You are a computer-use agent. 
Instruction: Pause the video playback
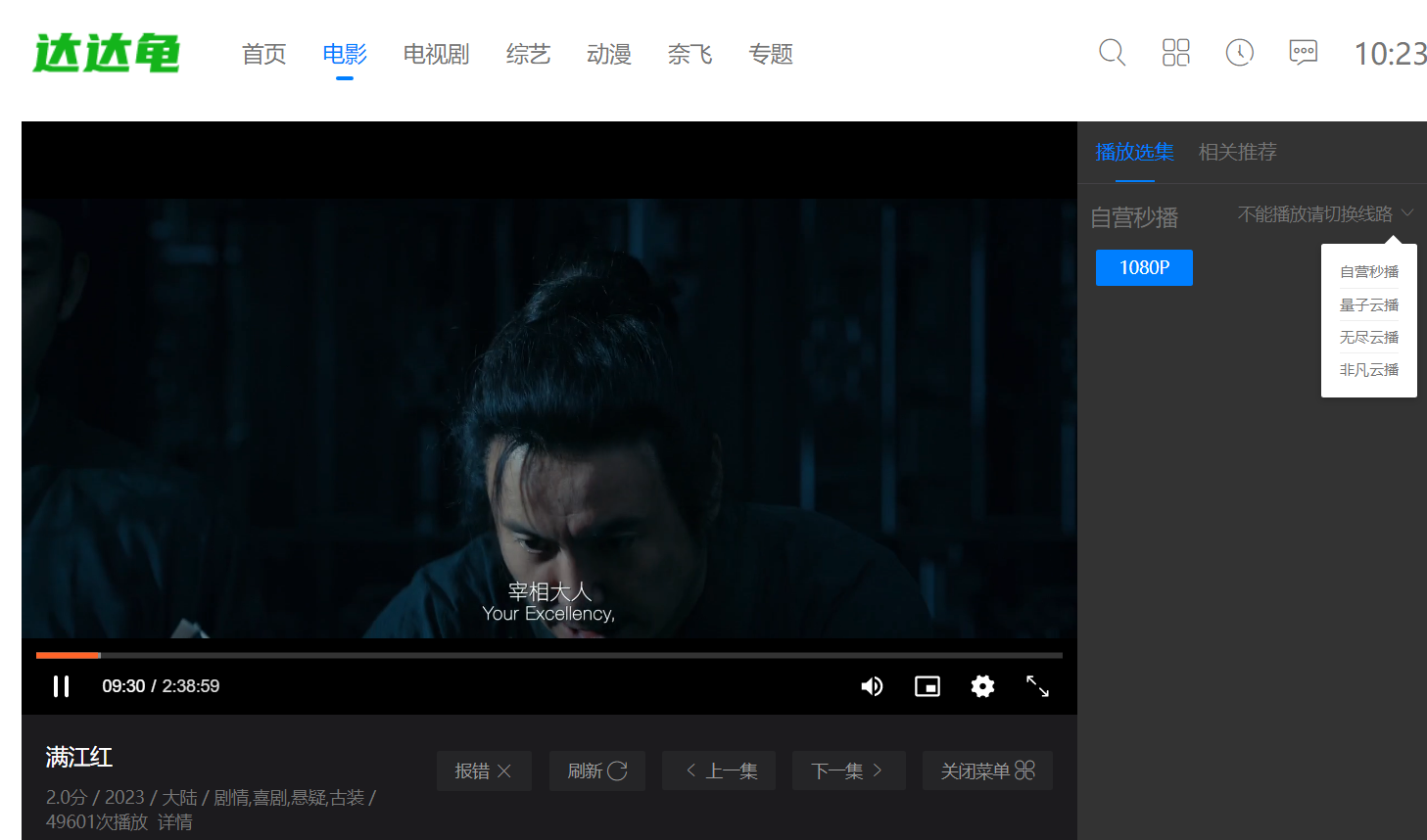pyautogui.click(x=61, y=686)
